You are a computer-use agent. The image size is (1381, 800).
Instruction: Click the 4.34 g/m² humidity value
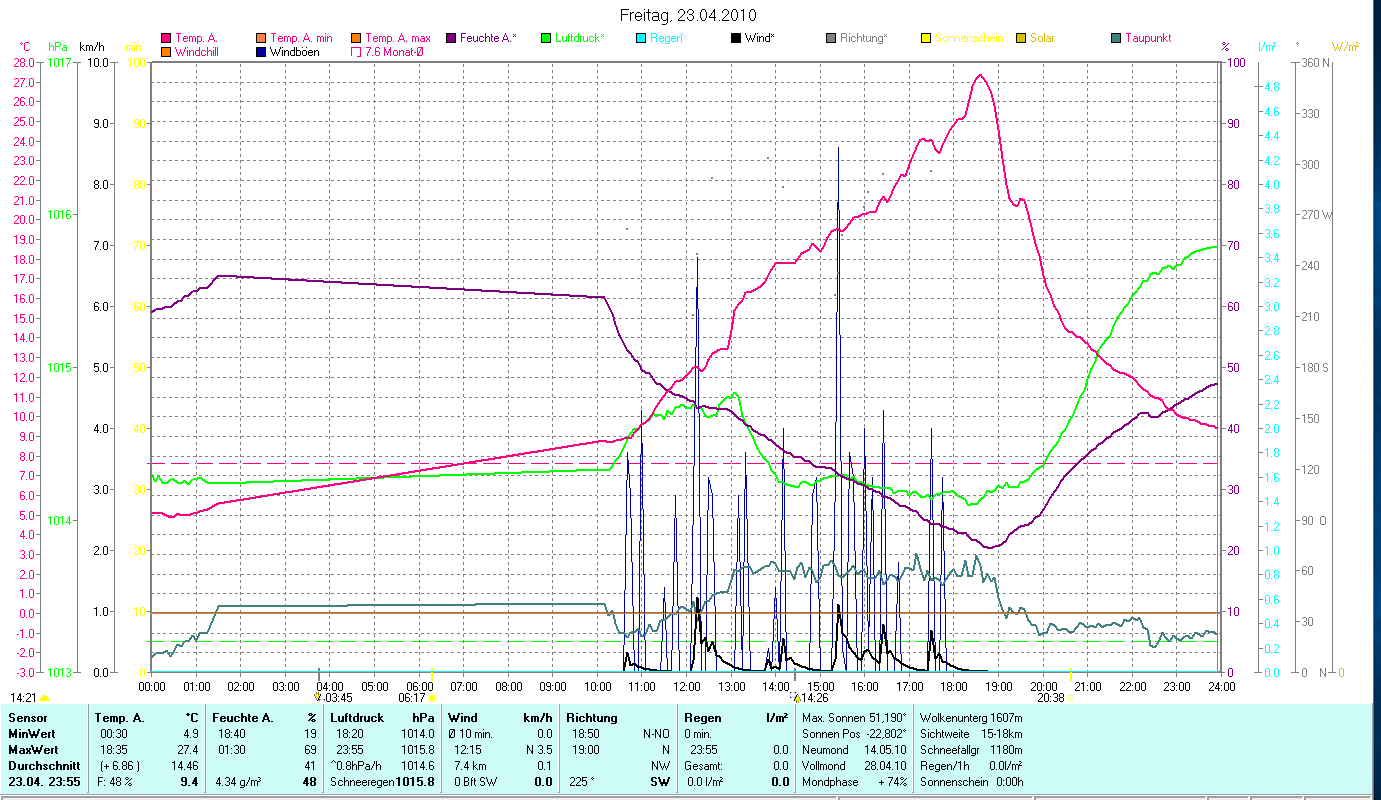pos(240,781)
